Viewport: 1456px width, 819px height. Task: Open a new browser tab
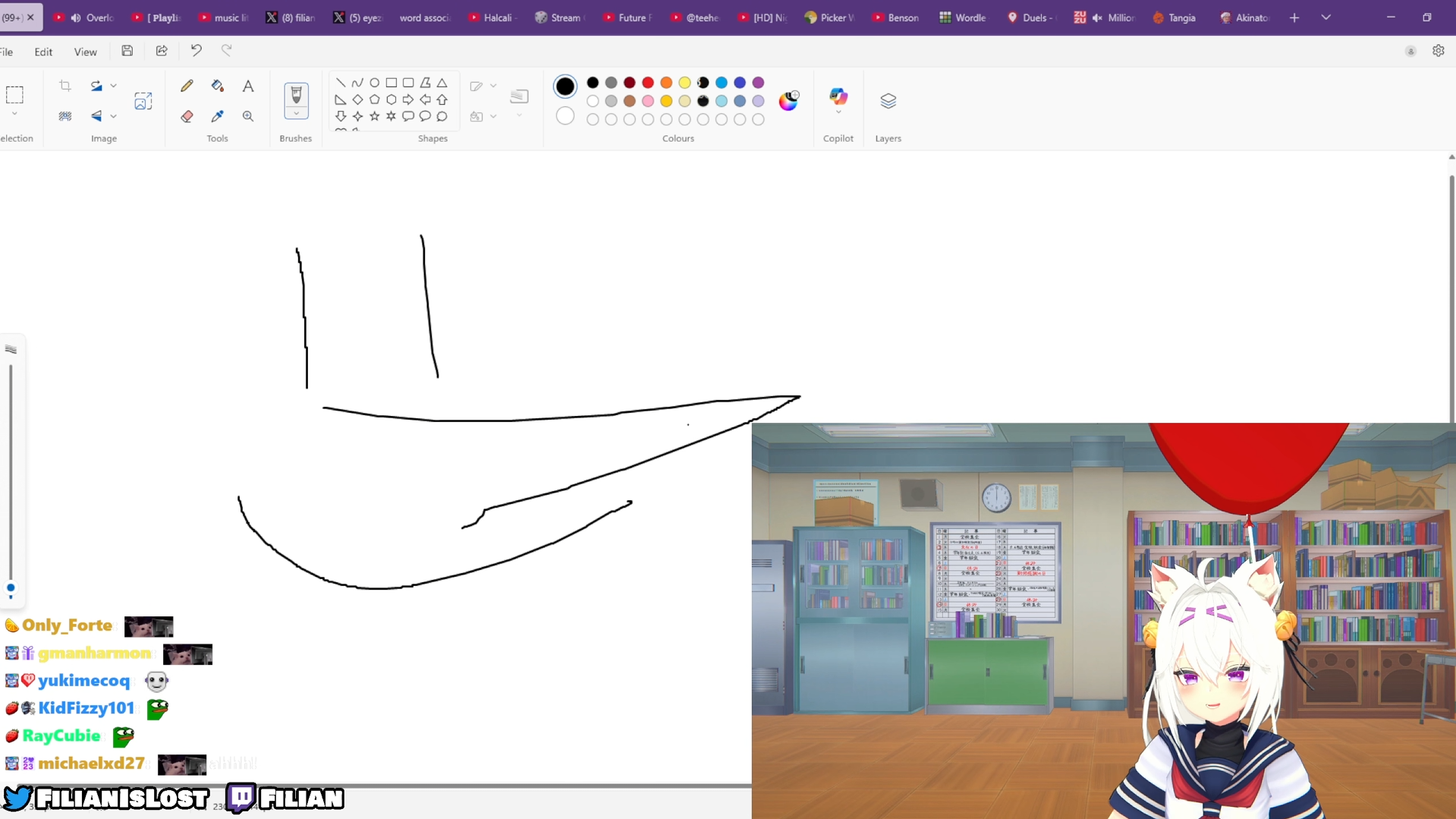[x=1294, y=17]
